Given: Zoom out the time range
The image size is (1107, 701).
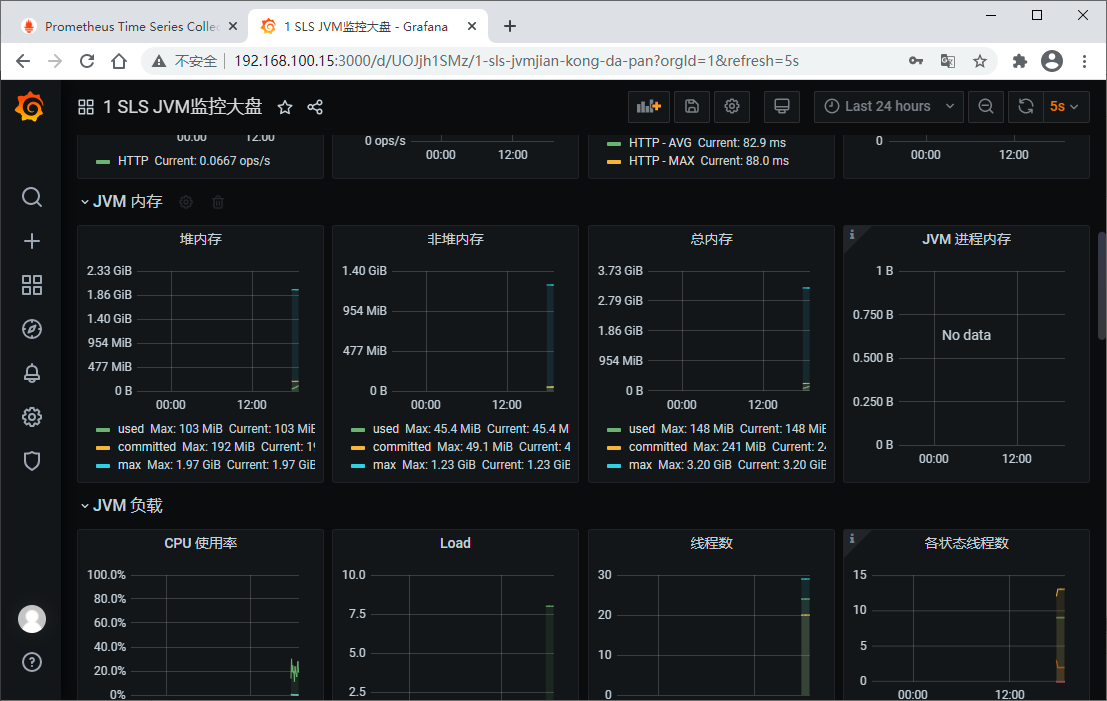Looking at the screenshot, I should pos(985,106).
